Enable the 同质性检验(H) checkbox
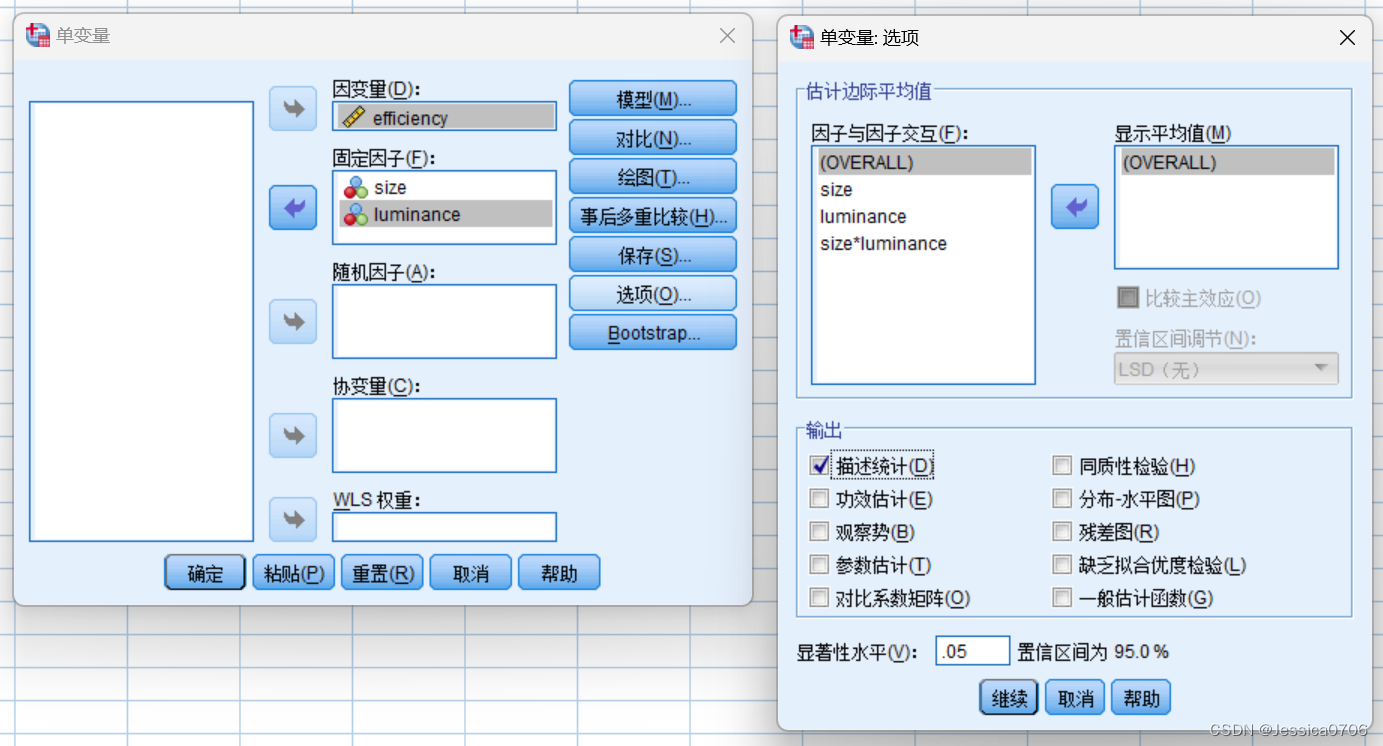This screenshot has height=746, width=1383. click(1062, 465)
